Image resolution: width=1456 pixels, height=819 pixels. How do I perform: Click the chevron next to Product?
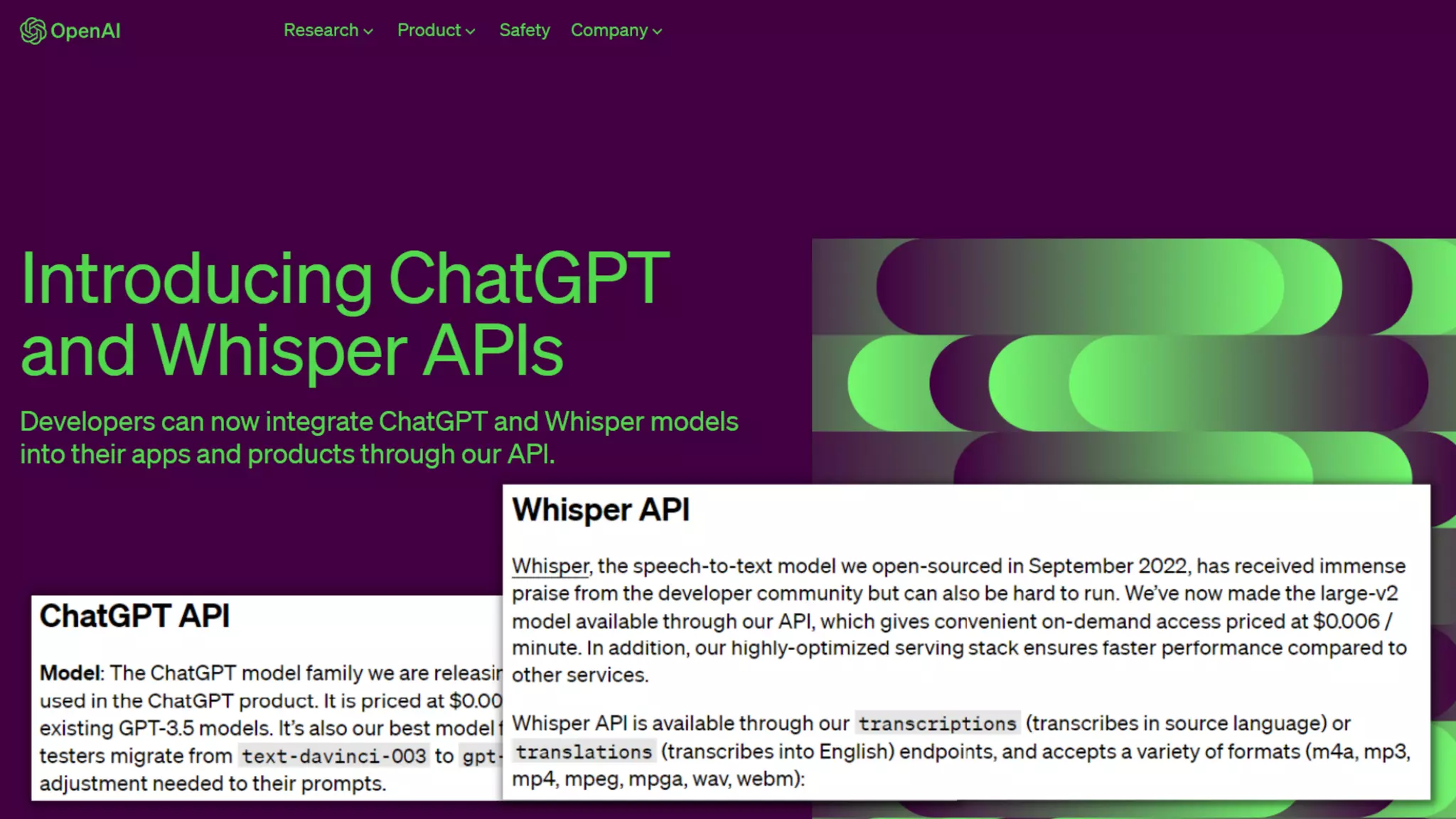click(471, 31)
